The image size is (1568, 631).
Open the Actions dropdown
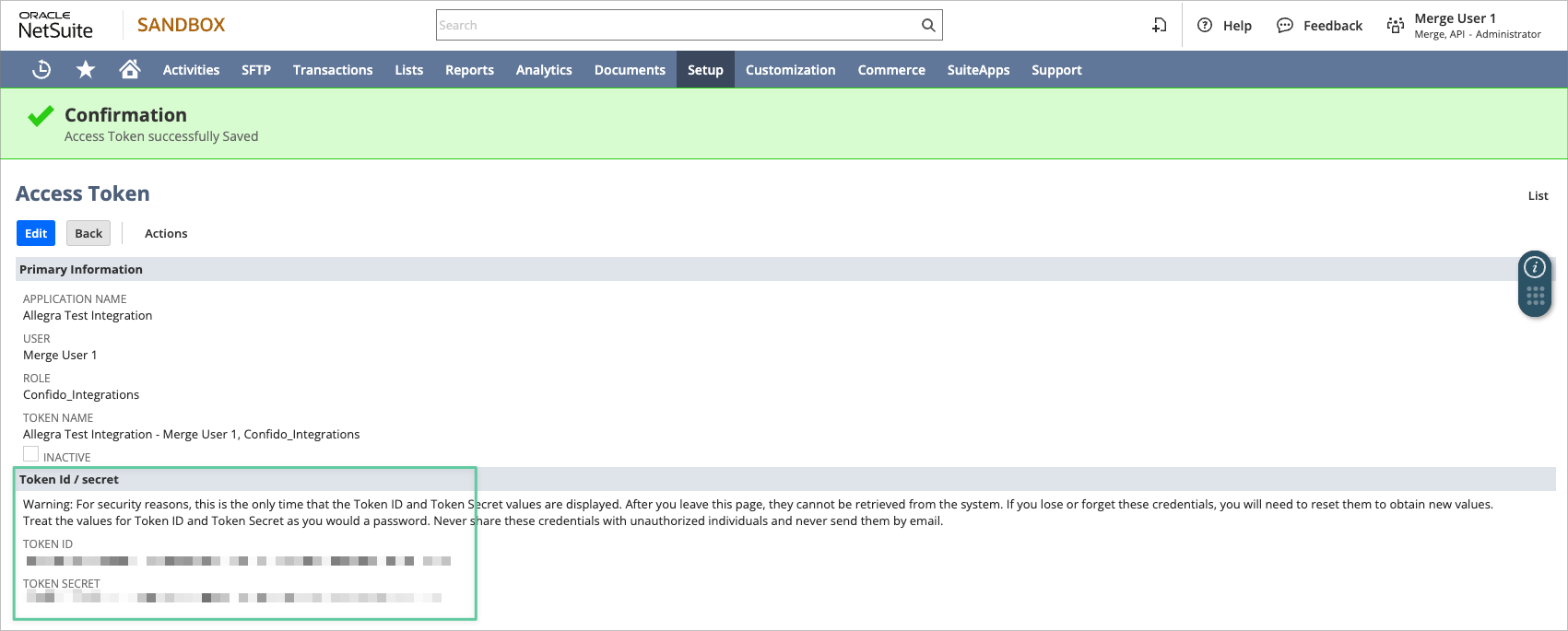[166, 233]
